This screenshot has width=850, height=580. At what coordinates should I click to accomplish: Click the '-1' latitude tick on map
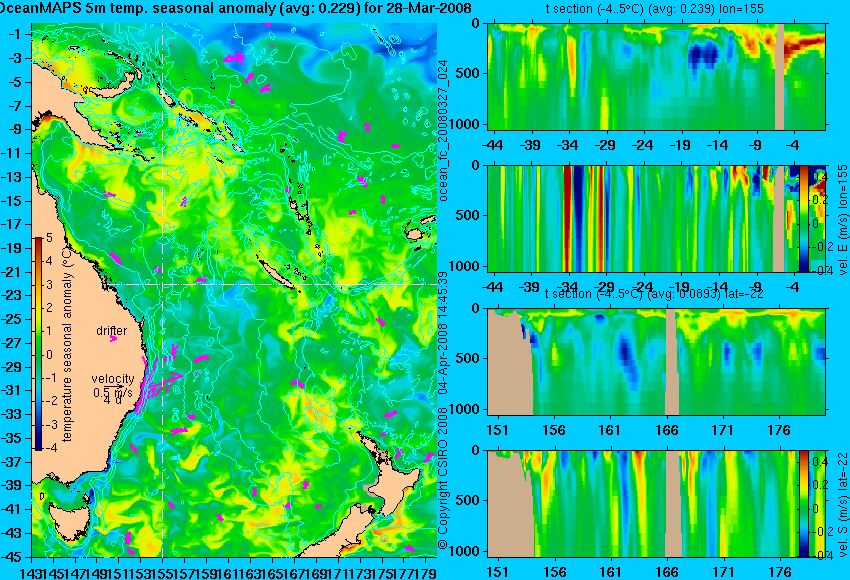[15, 34]
